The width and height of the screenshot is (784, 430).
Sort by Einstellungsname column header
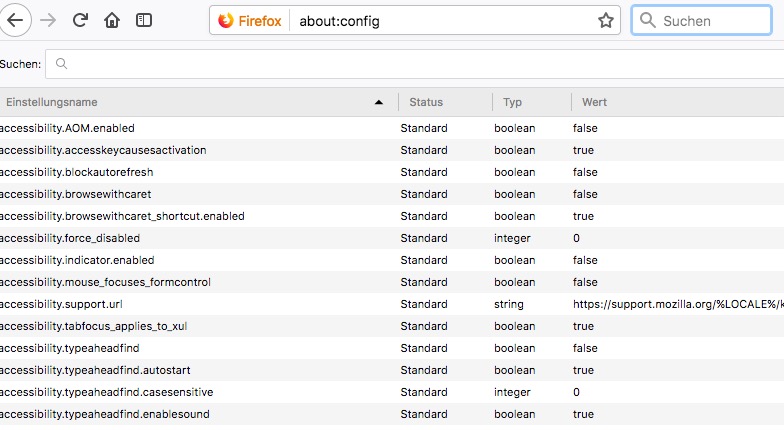pos(190,102)
